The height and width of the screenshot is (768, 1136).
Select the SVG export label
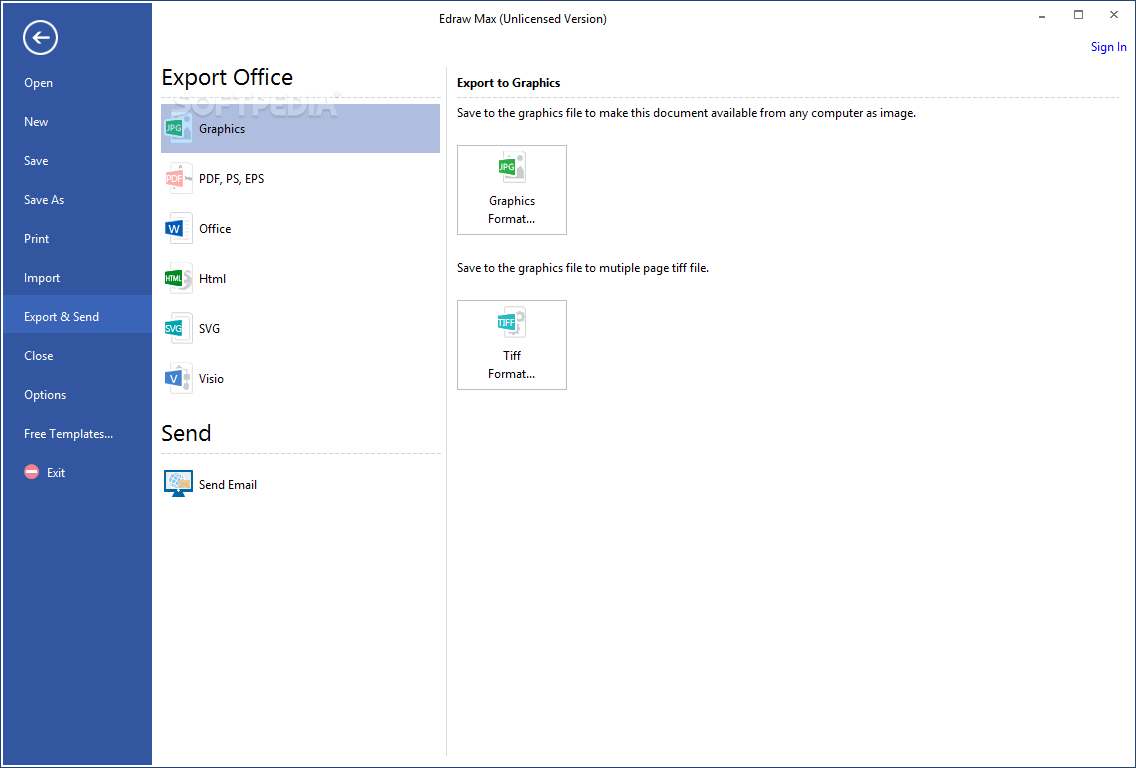point(209,329)
